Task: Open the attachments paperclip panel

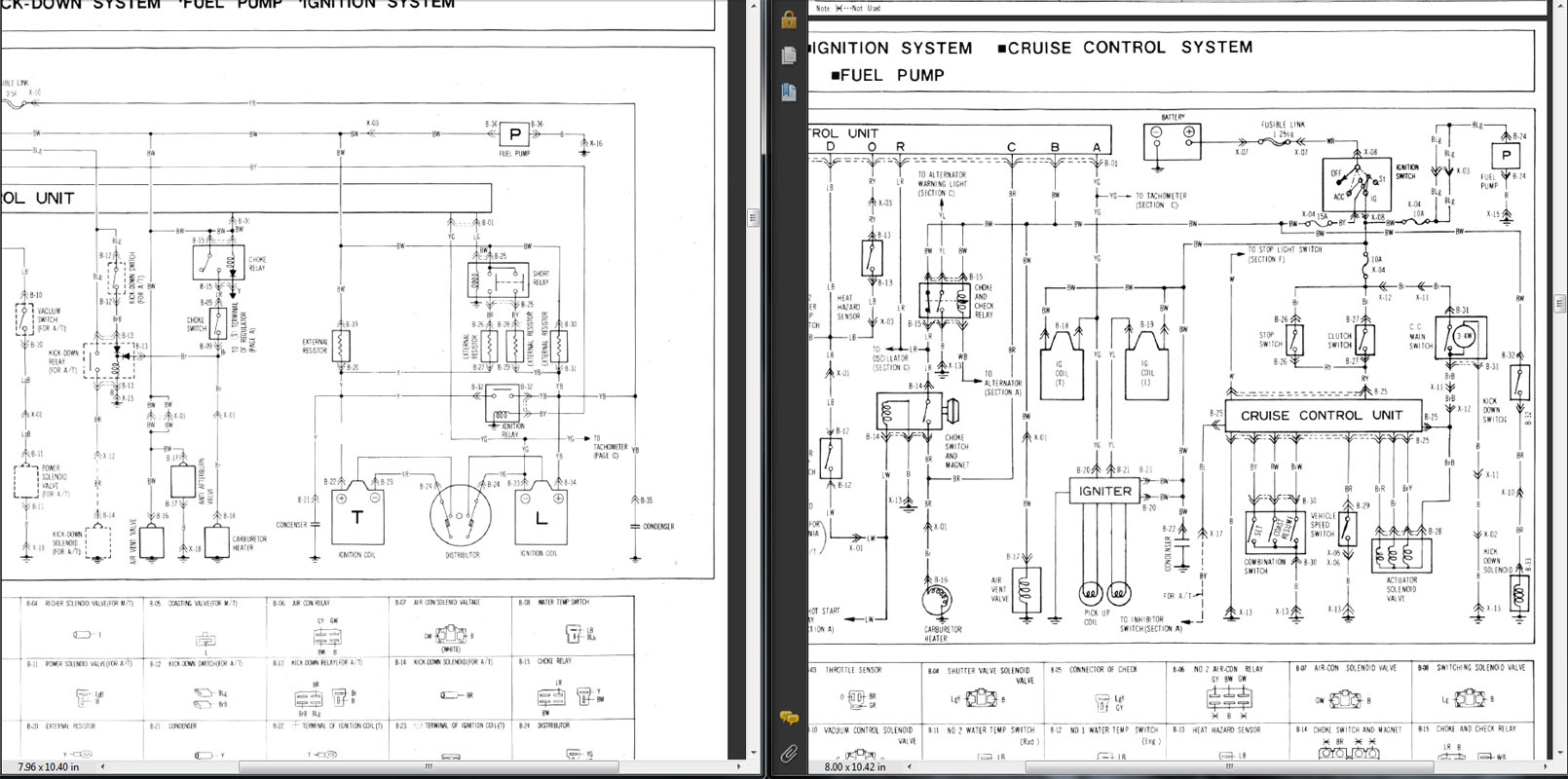Action: (x=789, y=754)
